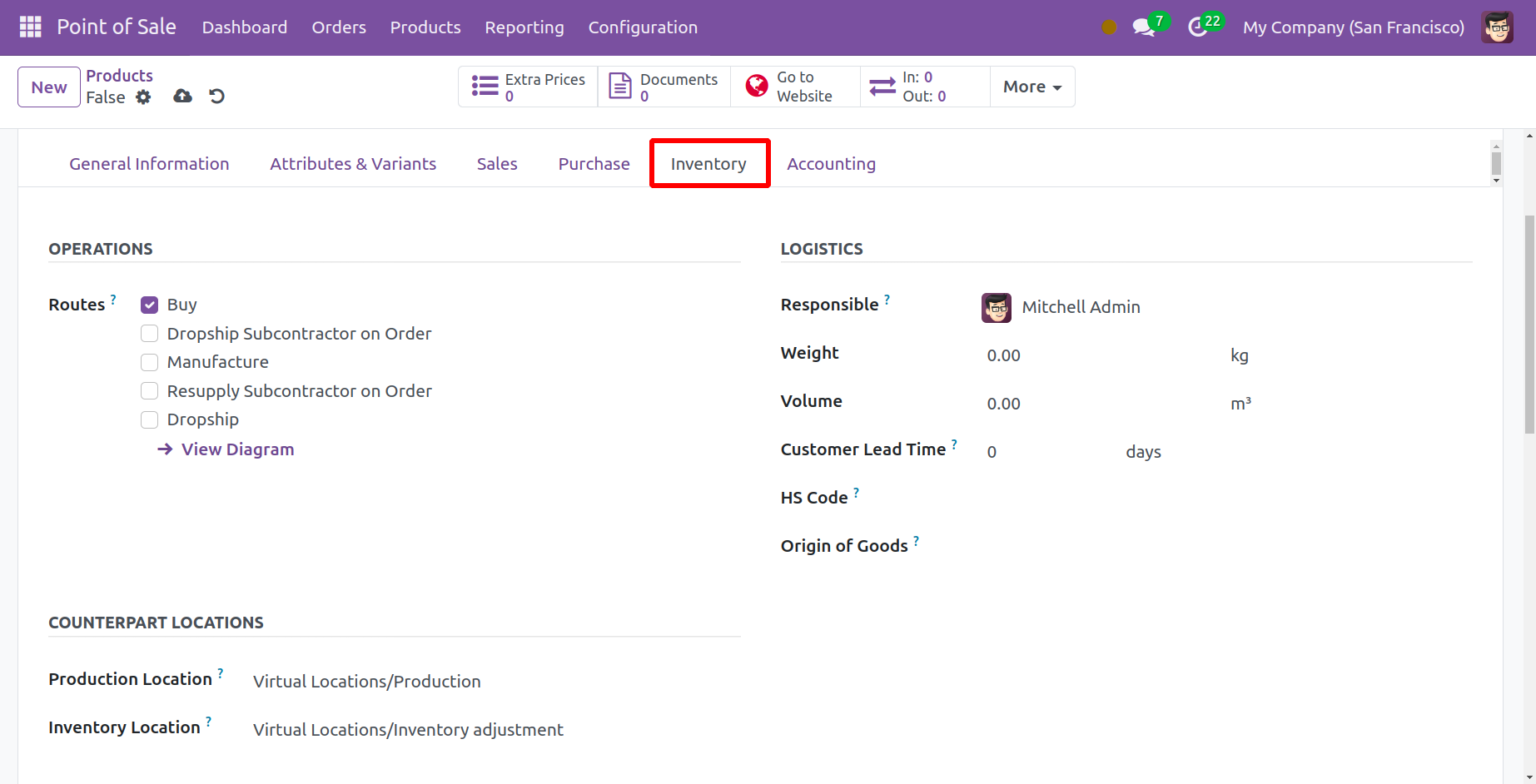1536x784 pixels.
Task: Click the settings gear next to False
Action: coord(143,97)
